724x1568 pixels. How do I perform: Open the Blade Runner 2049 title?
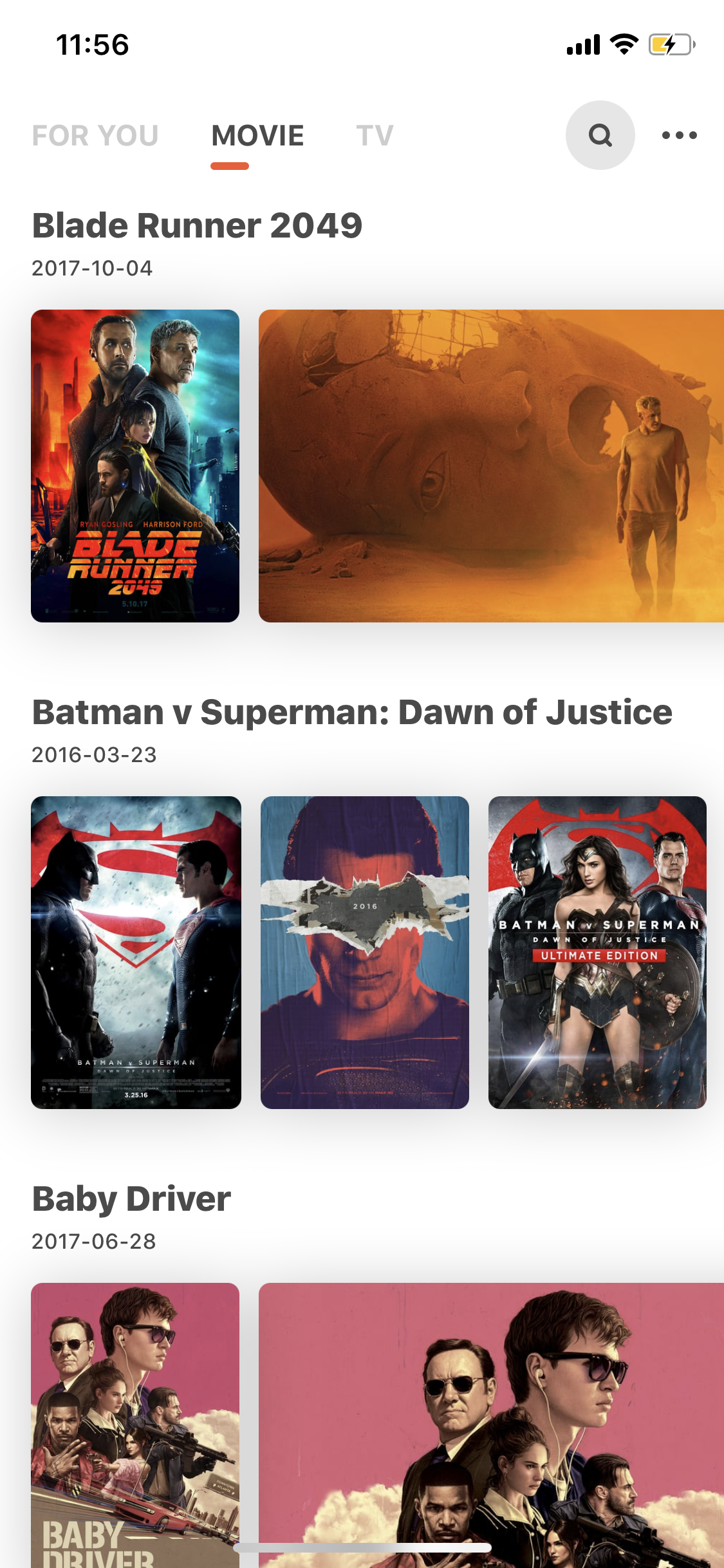coord(198,225)
